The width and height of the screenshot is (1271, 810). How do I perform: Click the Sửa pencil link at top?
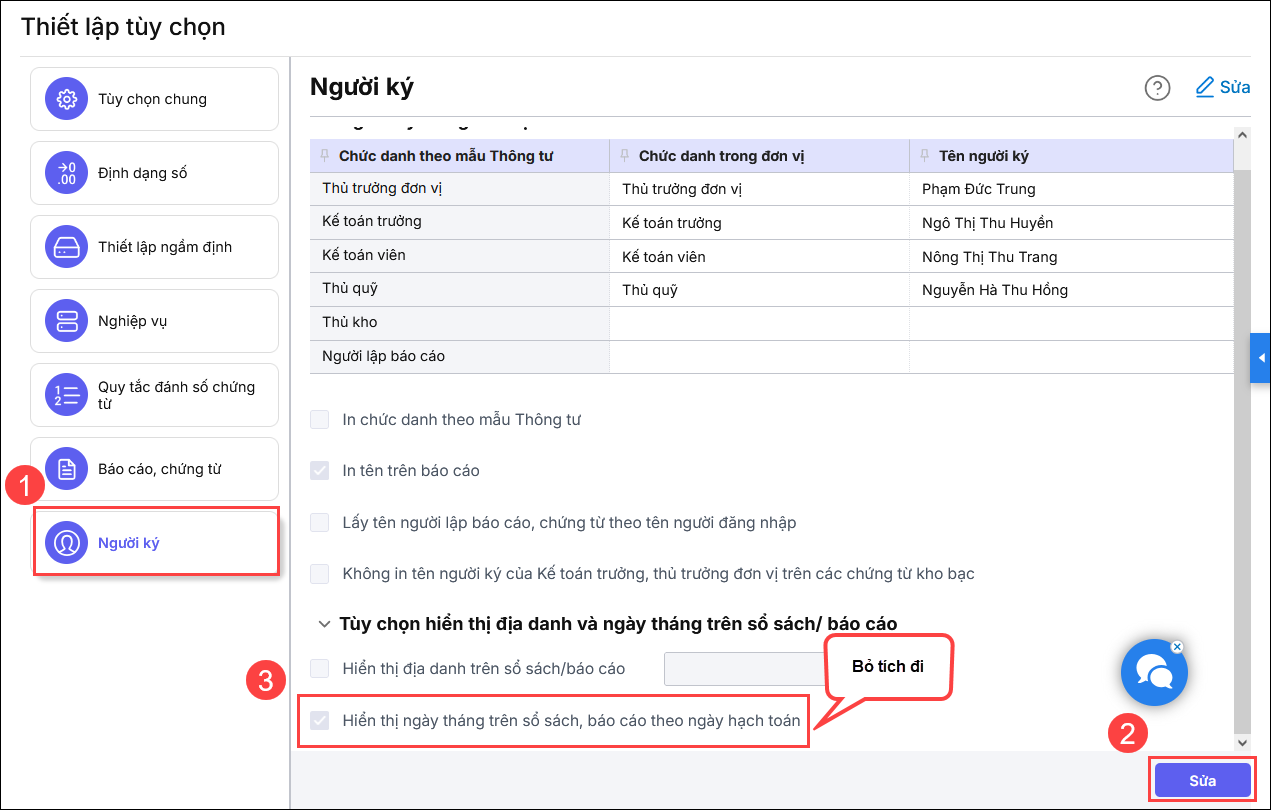1223,87
